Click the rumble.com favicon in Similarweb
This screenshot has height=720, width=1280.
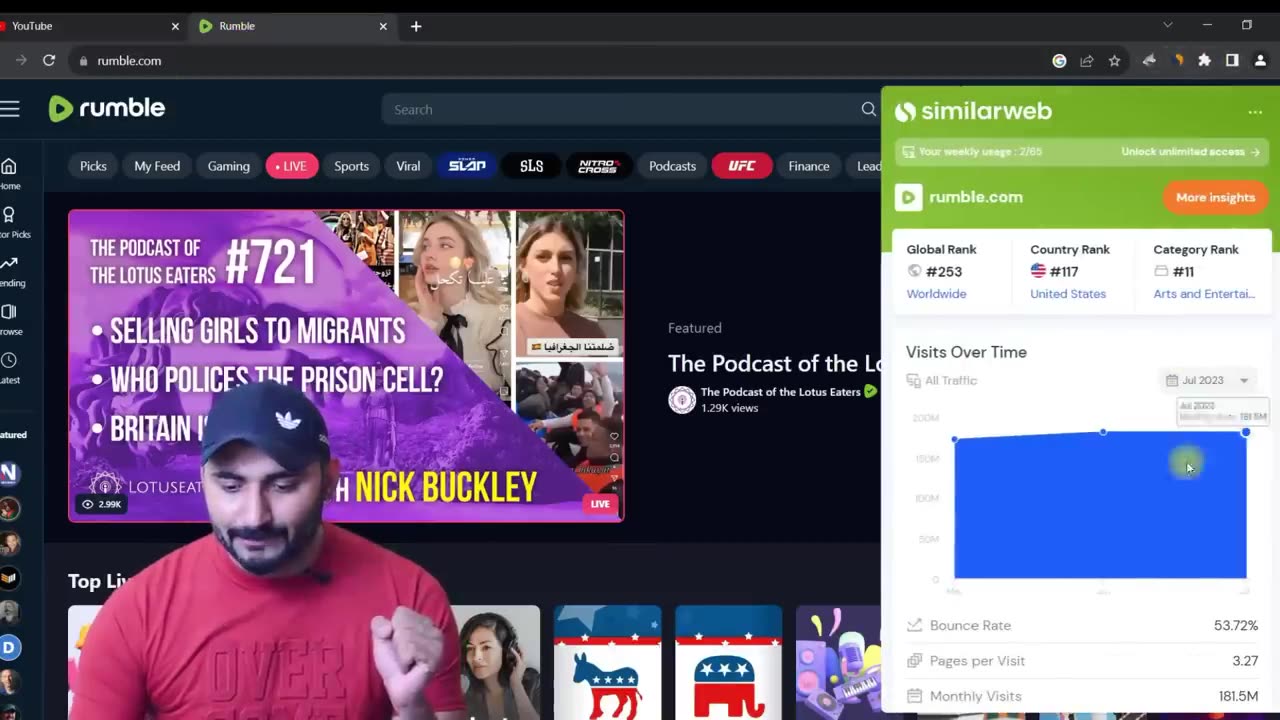click(x=908, y=197)
